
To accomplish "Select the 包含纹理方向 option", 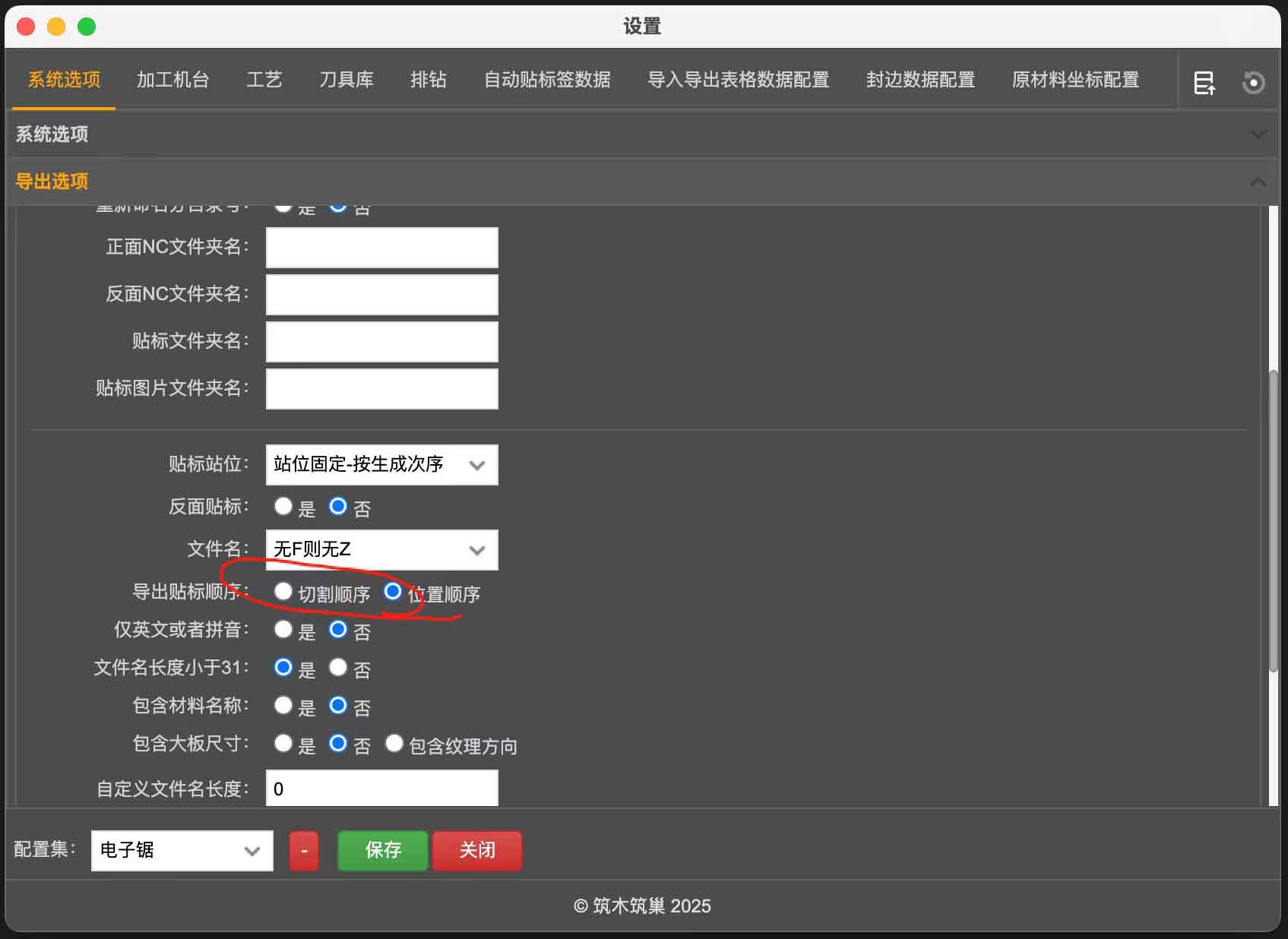I will click(x=394, y=743).
